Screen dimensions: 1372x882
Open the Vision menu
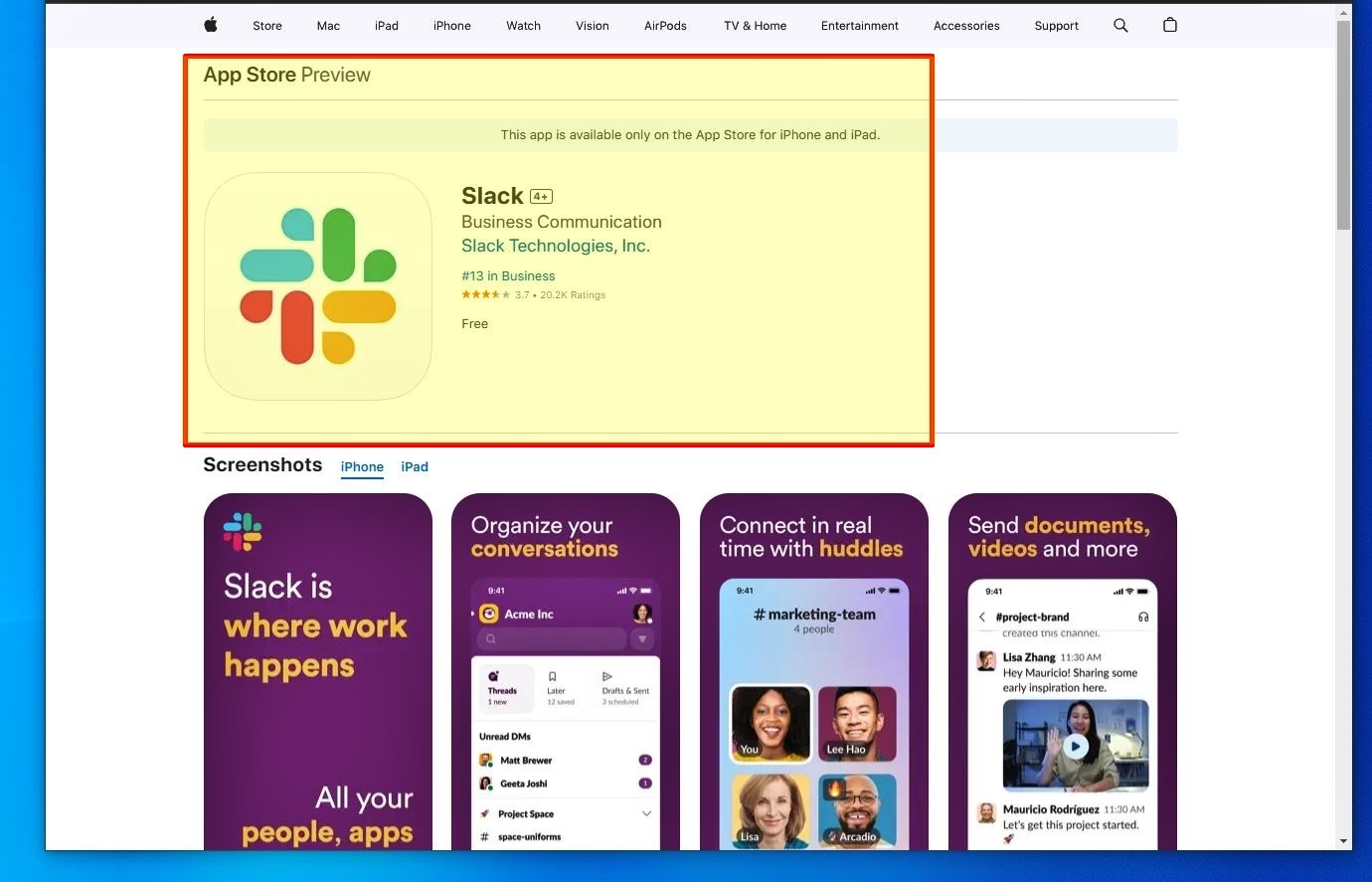pyautogui.click(x=593, y=26)
